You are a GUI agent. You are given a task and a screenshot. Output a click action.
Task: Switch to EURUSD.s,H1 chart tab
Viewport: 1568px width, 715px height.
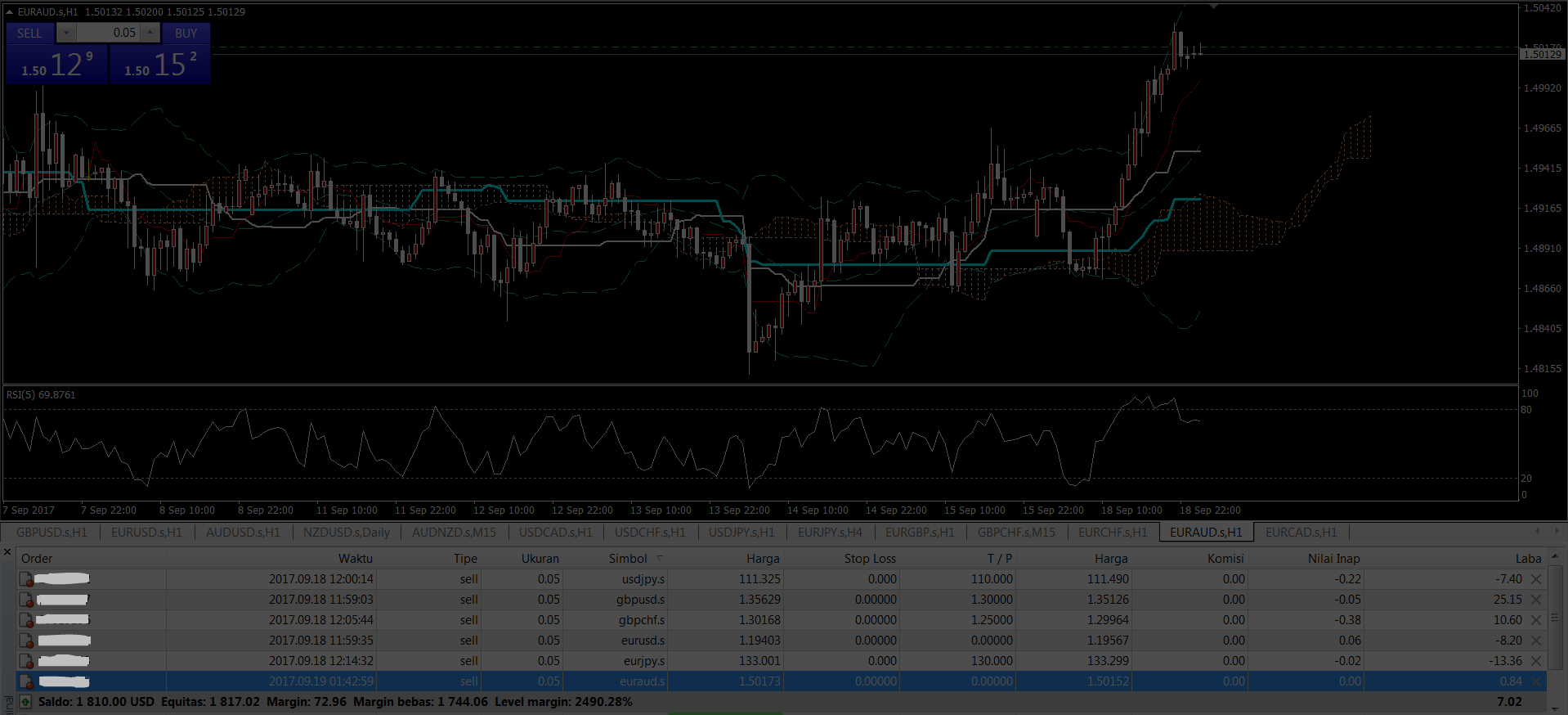[146, 533]
